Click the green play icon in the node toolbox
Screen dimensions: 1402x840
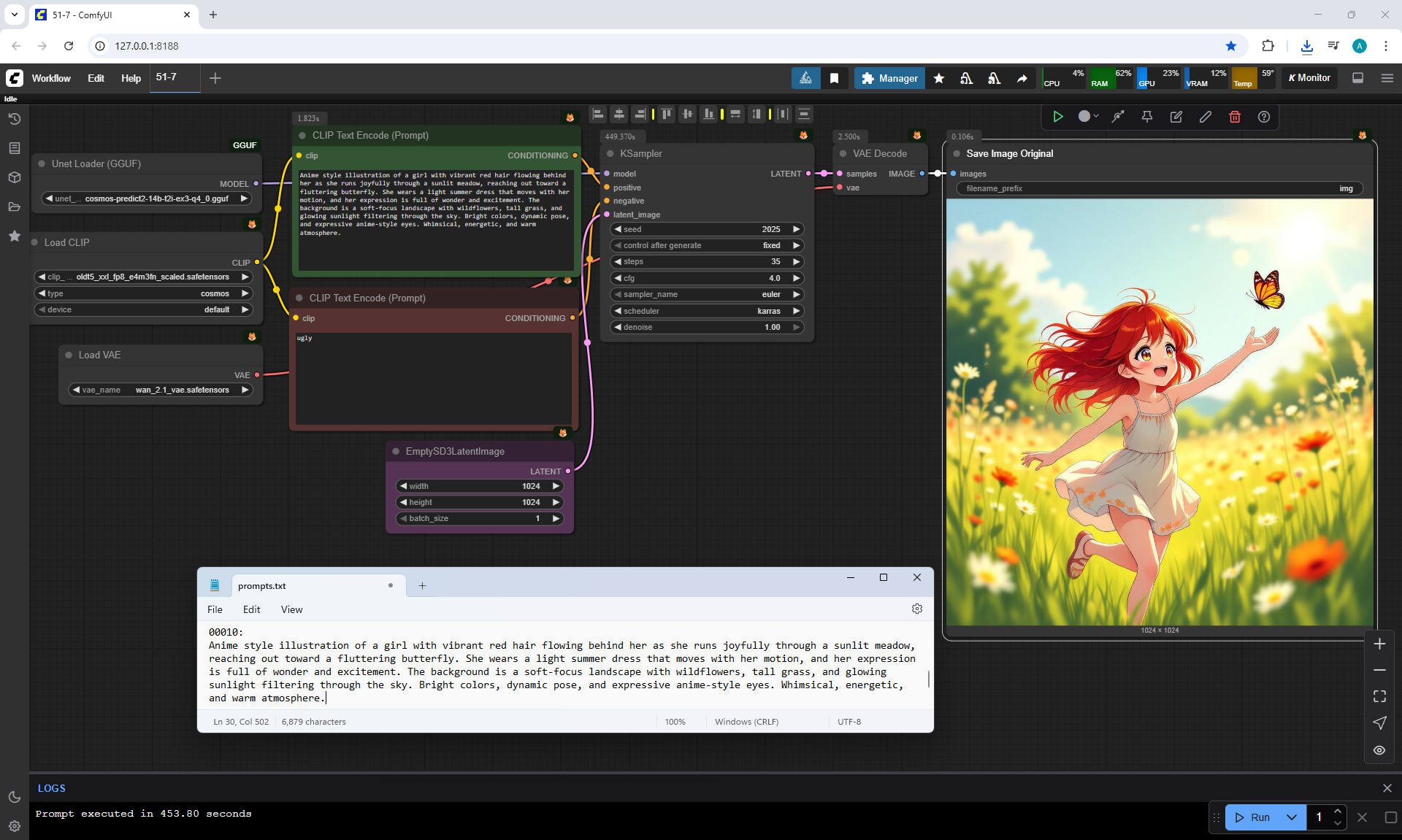(x=1057, y=117)
